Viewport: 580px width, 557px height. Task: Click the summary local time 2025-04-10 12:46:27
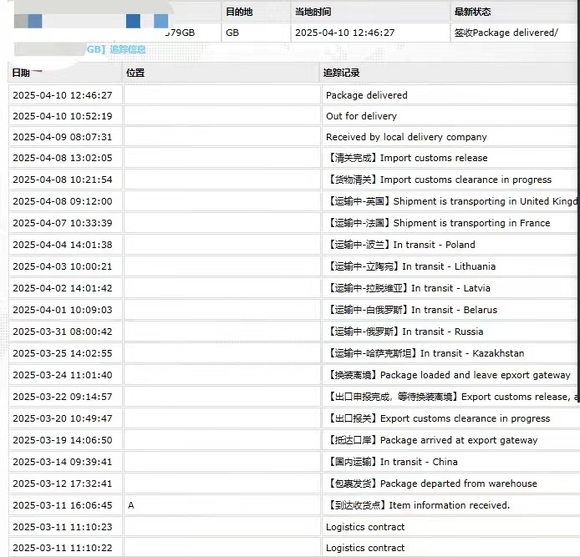tap(345, 33)
